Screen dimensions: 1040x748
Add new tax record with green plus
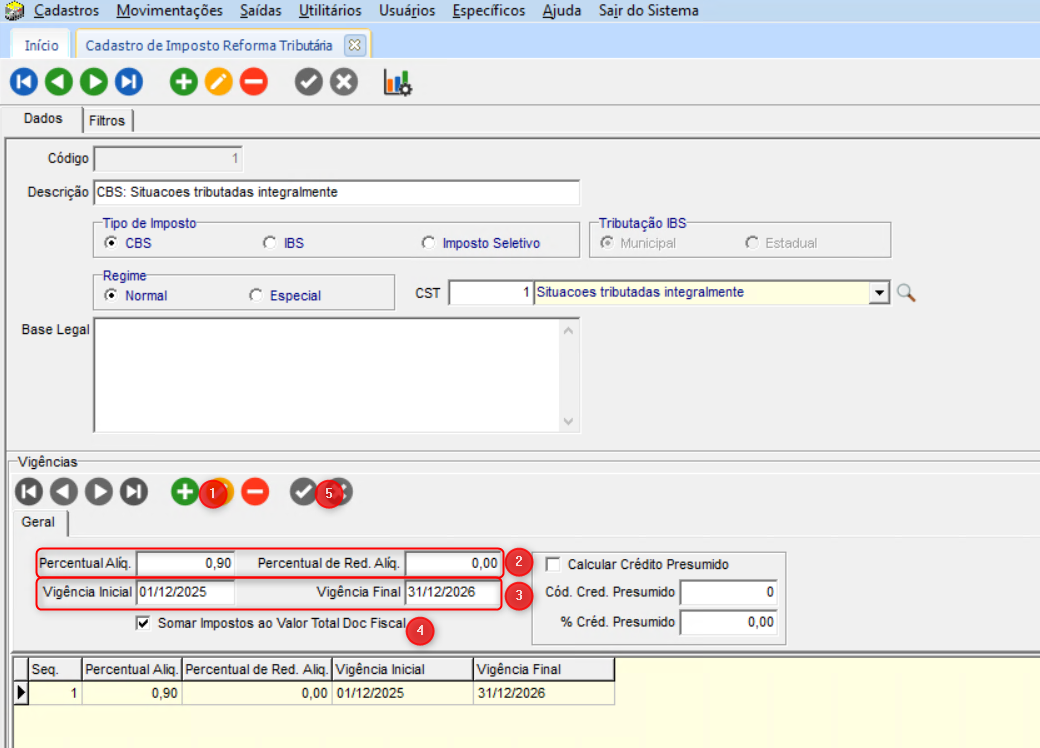coord(184,82)
